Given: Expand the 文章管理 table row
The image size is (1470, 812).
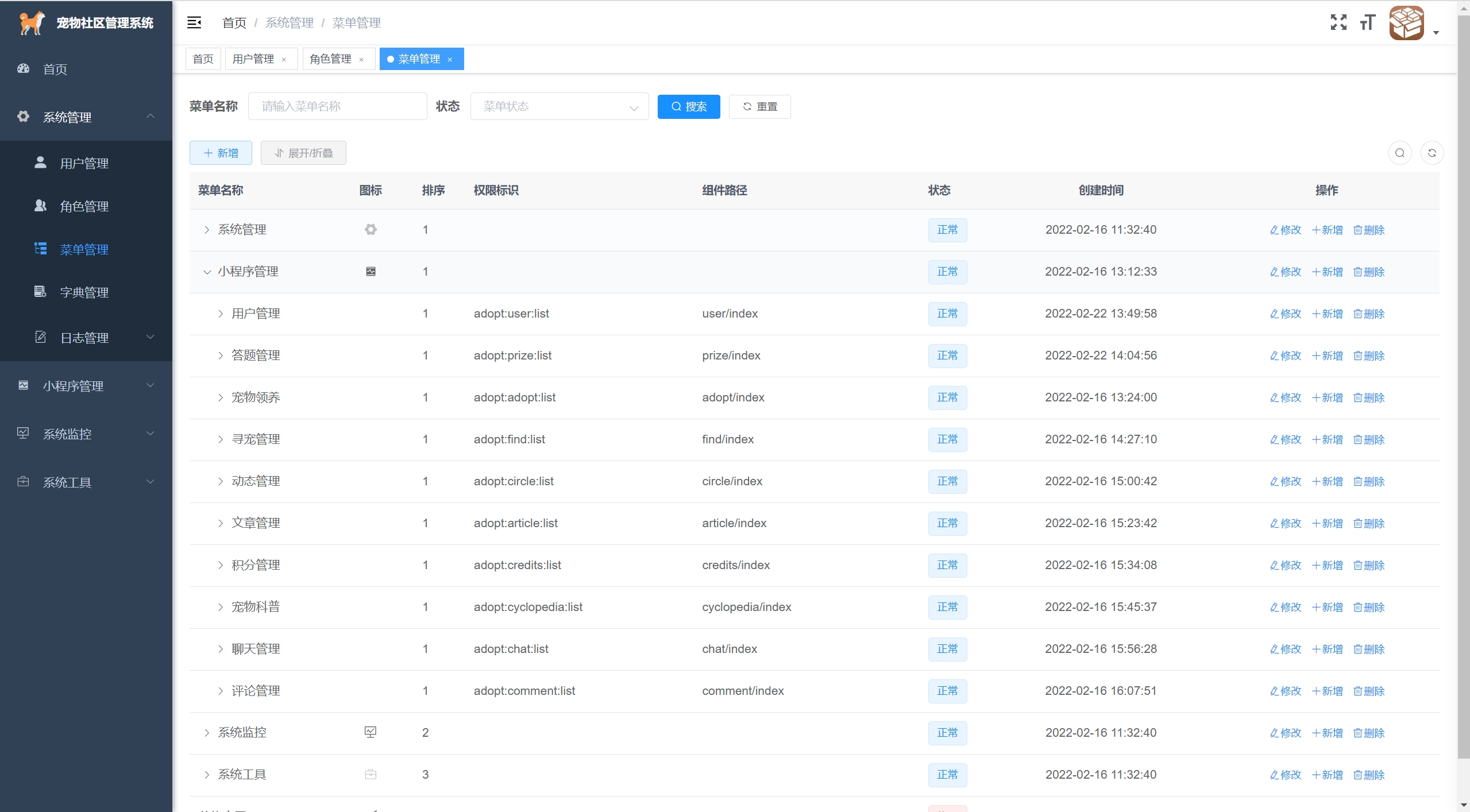Looking at the screenshot, I should pos(221,523).
